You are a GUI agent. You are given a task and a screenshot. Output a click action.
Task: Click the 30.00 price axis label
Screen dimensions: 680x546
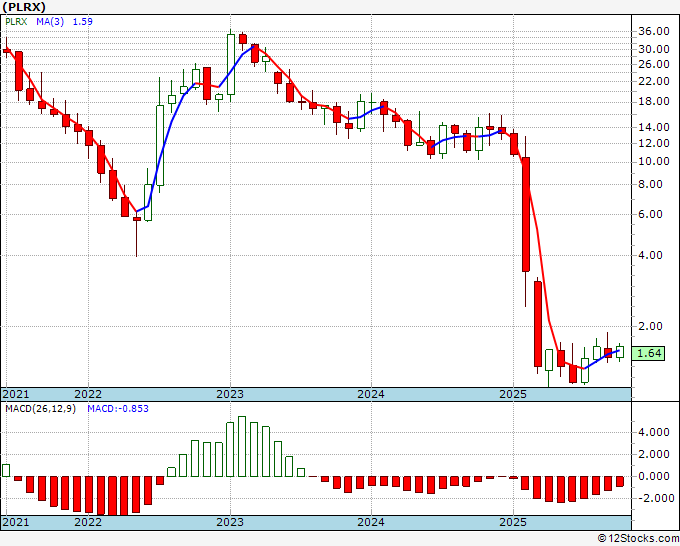(654, 49)
